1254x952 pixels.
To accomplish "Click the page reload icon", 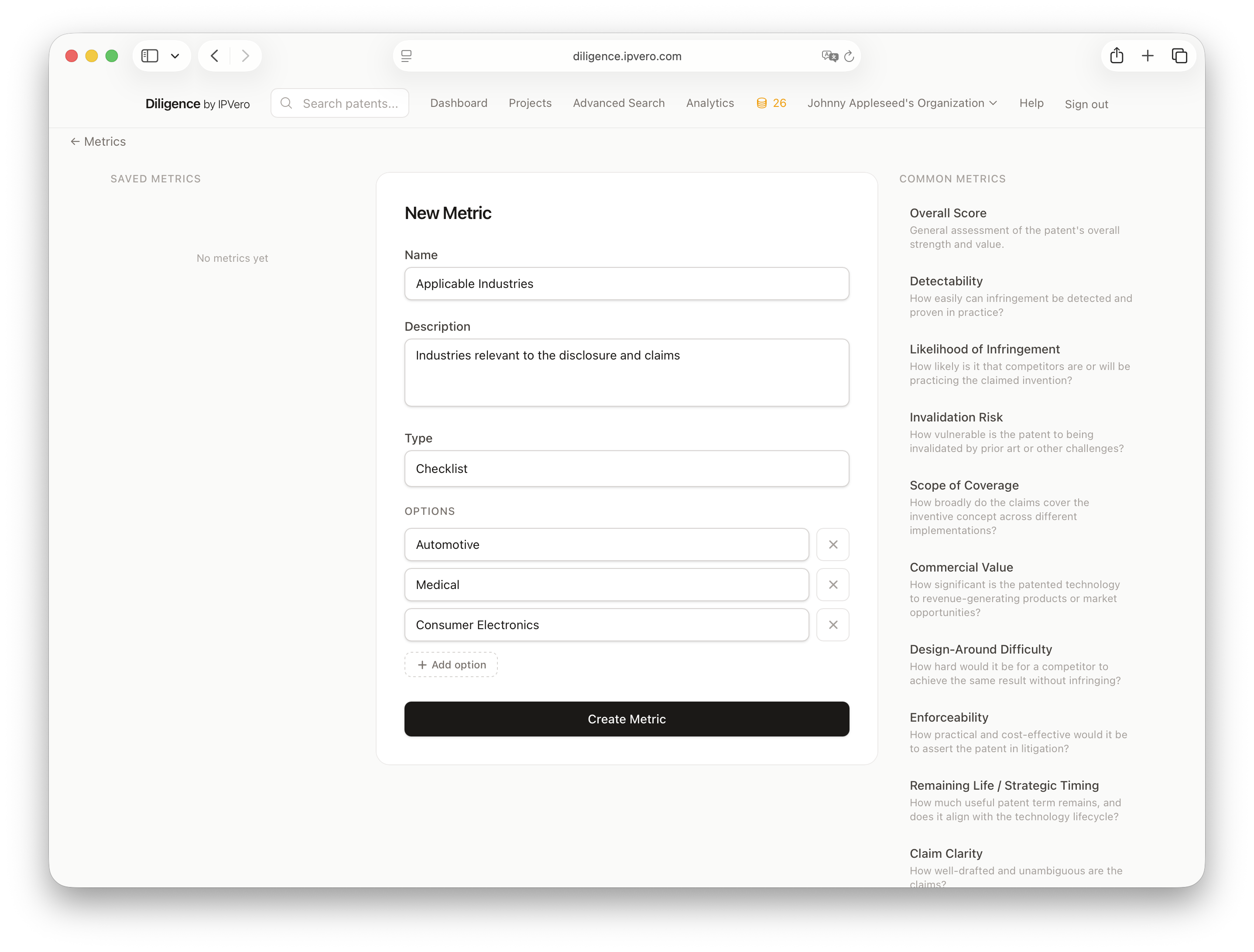I will pyautogui.click(x=849, y=56).
